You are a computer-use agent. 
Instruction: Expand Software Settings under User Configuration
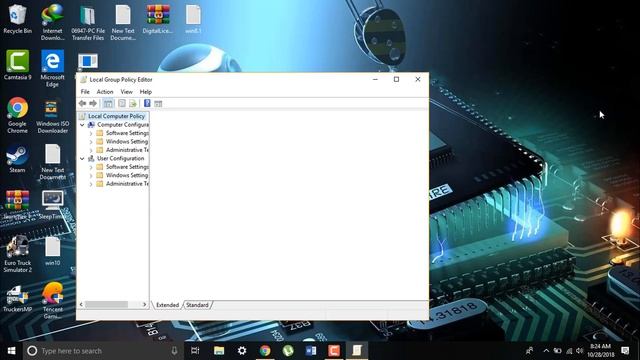coord(91,167)
